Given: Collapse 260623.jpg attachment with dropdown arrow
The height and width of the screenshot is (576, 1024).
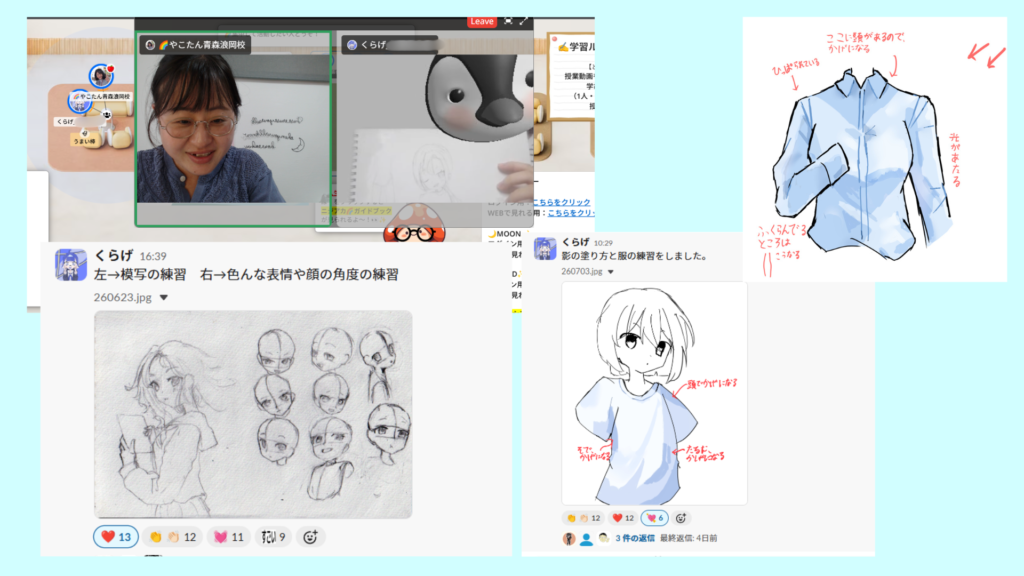Looking at the screenshot, I should click(164, 298).
